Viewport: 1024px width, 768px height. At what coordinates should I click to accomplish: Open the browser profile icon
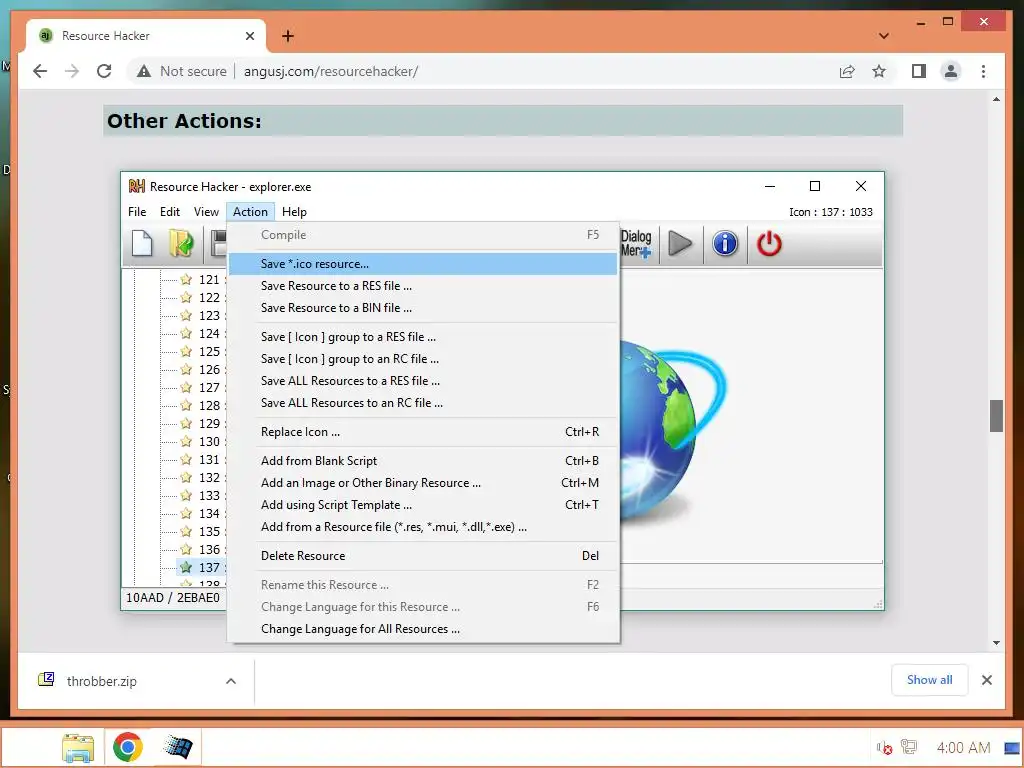[x=951, y=71]
